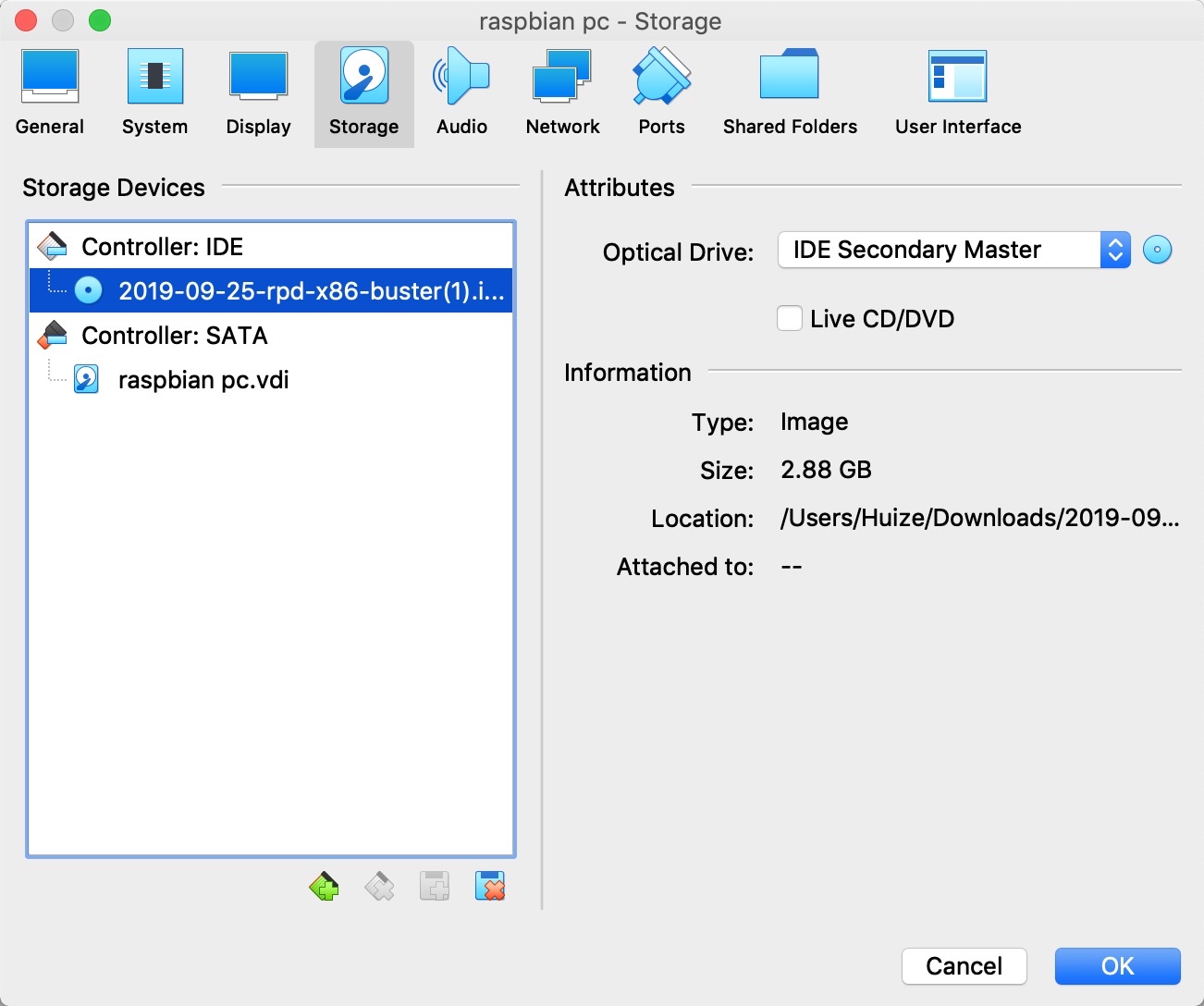Viewport: 1204px width, 1006px height.
Task: Close the window with the red button
Action: (x=26, y=20)
